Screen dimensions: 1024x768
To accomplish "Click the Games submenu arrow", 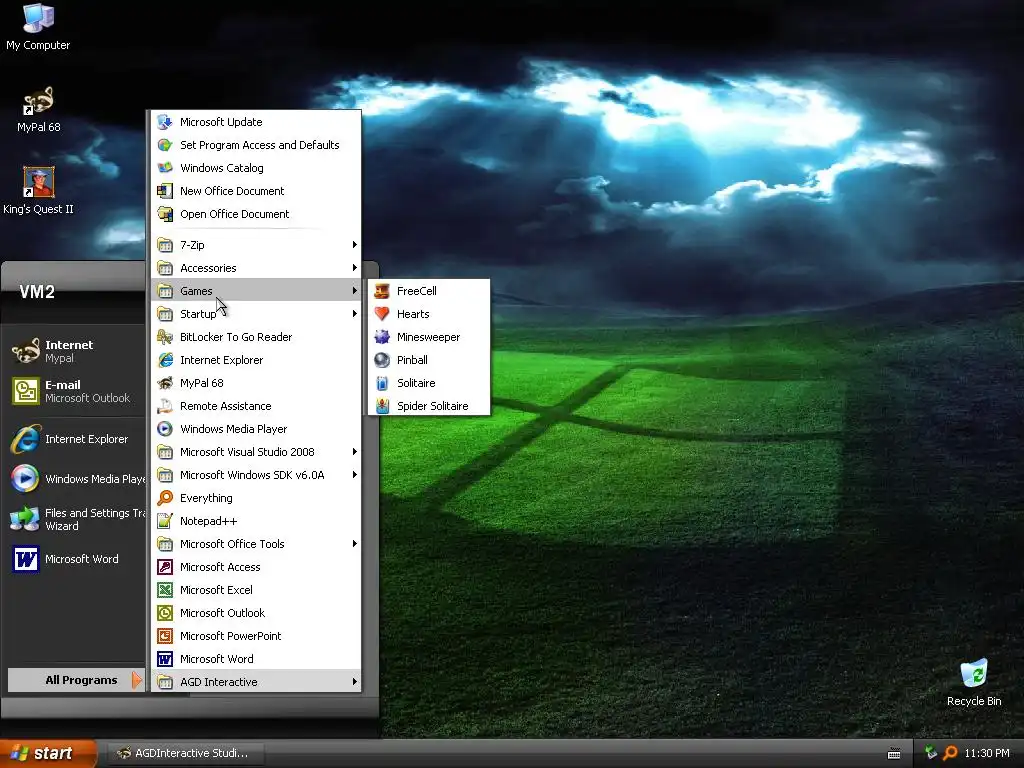I will click(x=355, y=291).
